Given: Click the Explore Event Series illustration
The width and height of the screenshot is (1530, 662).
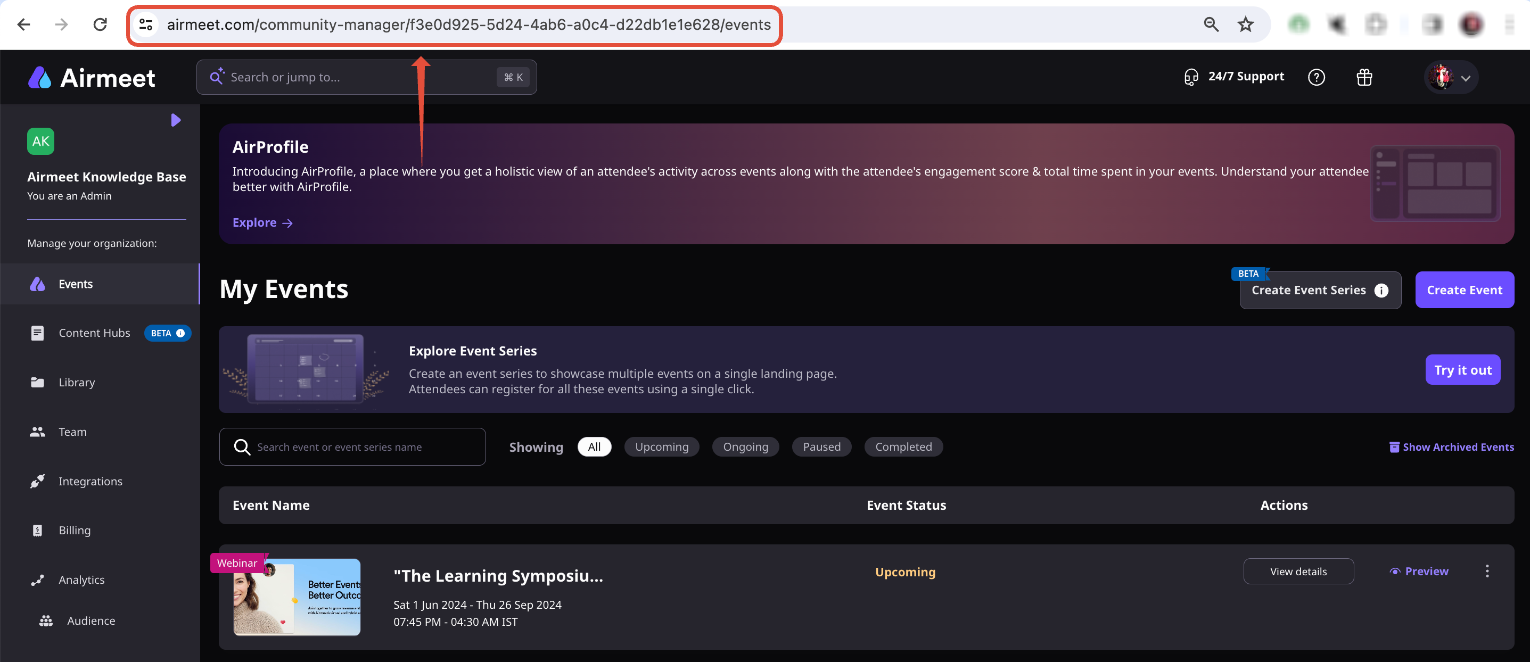Looking at the screenshot, I should [305, 368].
